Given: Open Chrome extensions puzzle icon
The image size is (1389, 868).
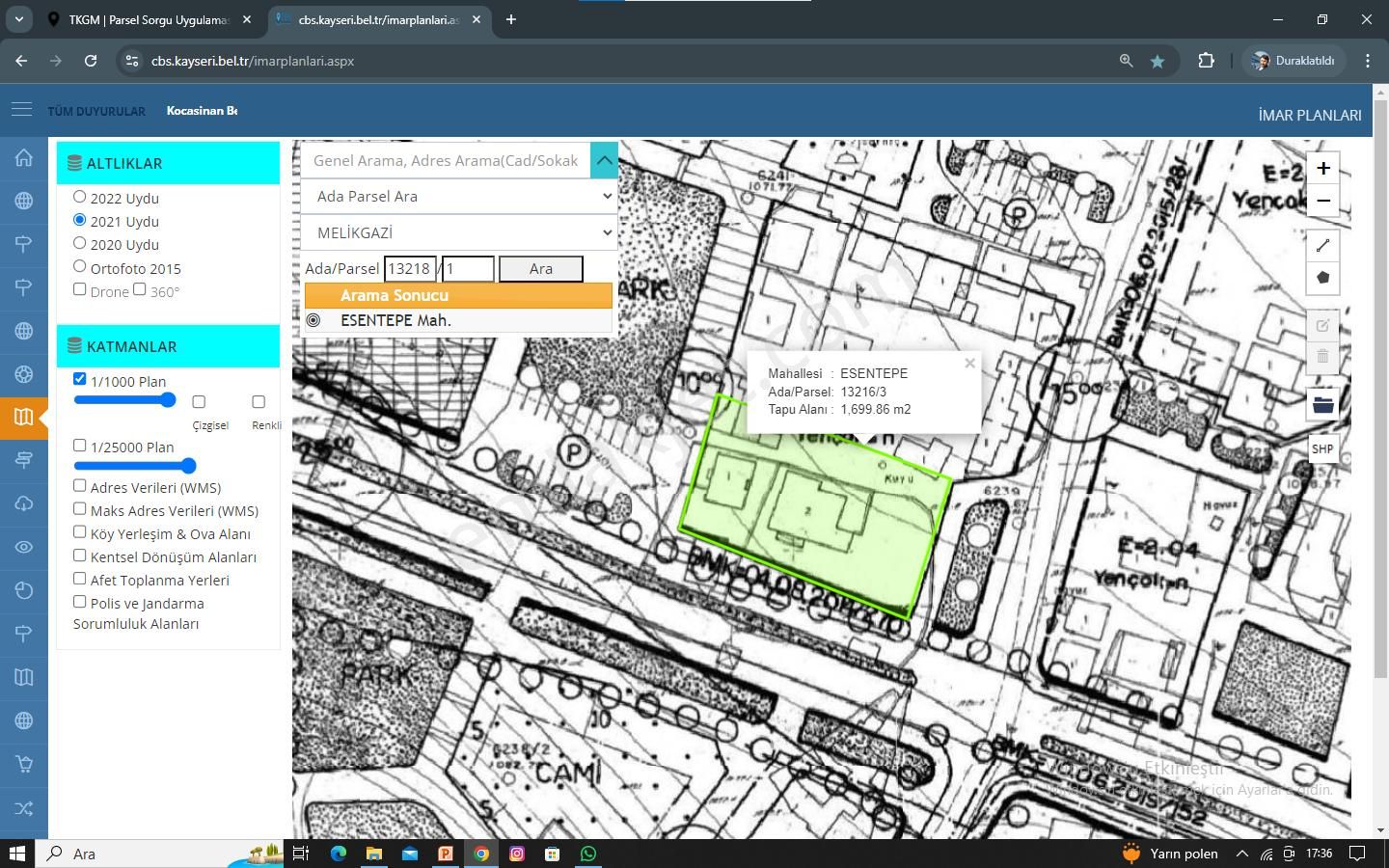Looking at the screenshot, I should [x=1206, y=61].
